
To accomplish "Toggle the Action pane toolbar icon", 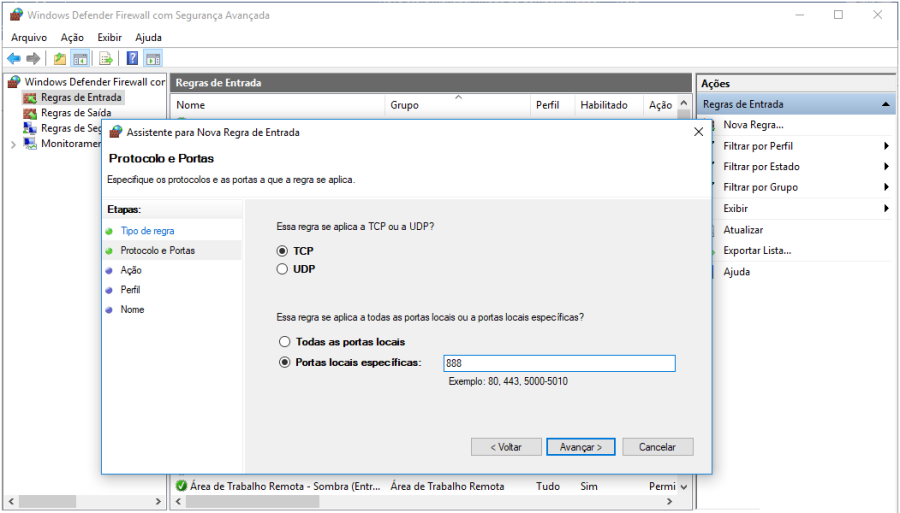I will tap(153, 59).
